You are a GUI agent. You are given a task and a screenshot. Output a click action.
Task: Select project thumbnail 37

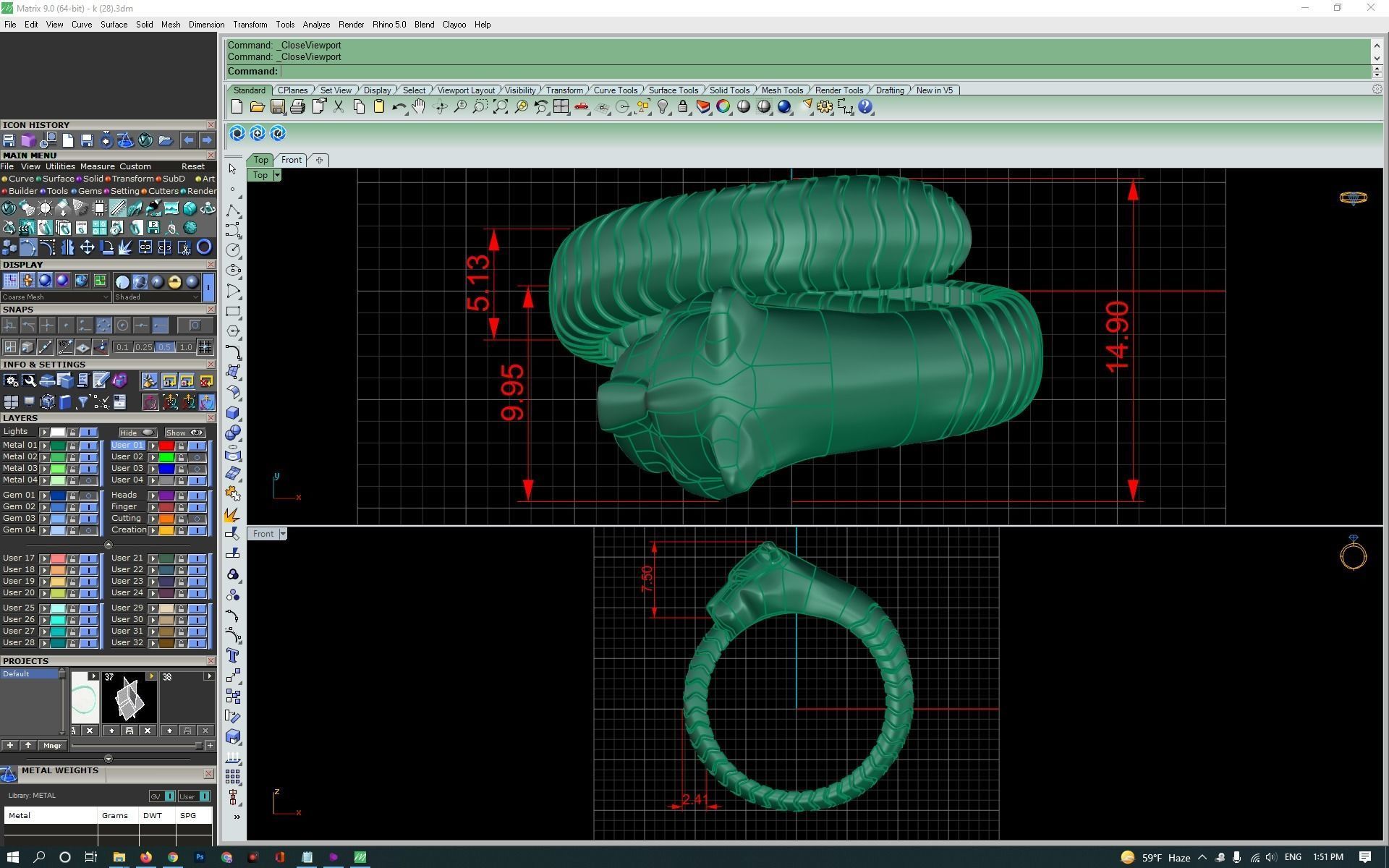[x=129, y=698]
